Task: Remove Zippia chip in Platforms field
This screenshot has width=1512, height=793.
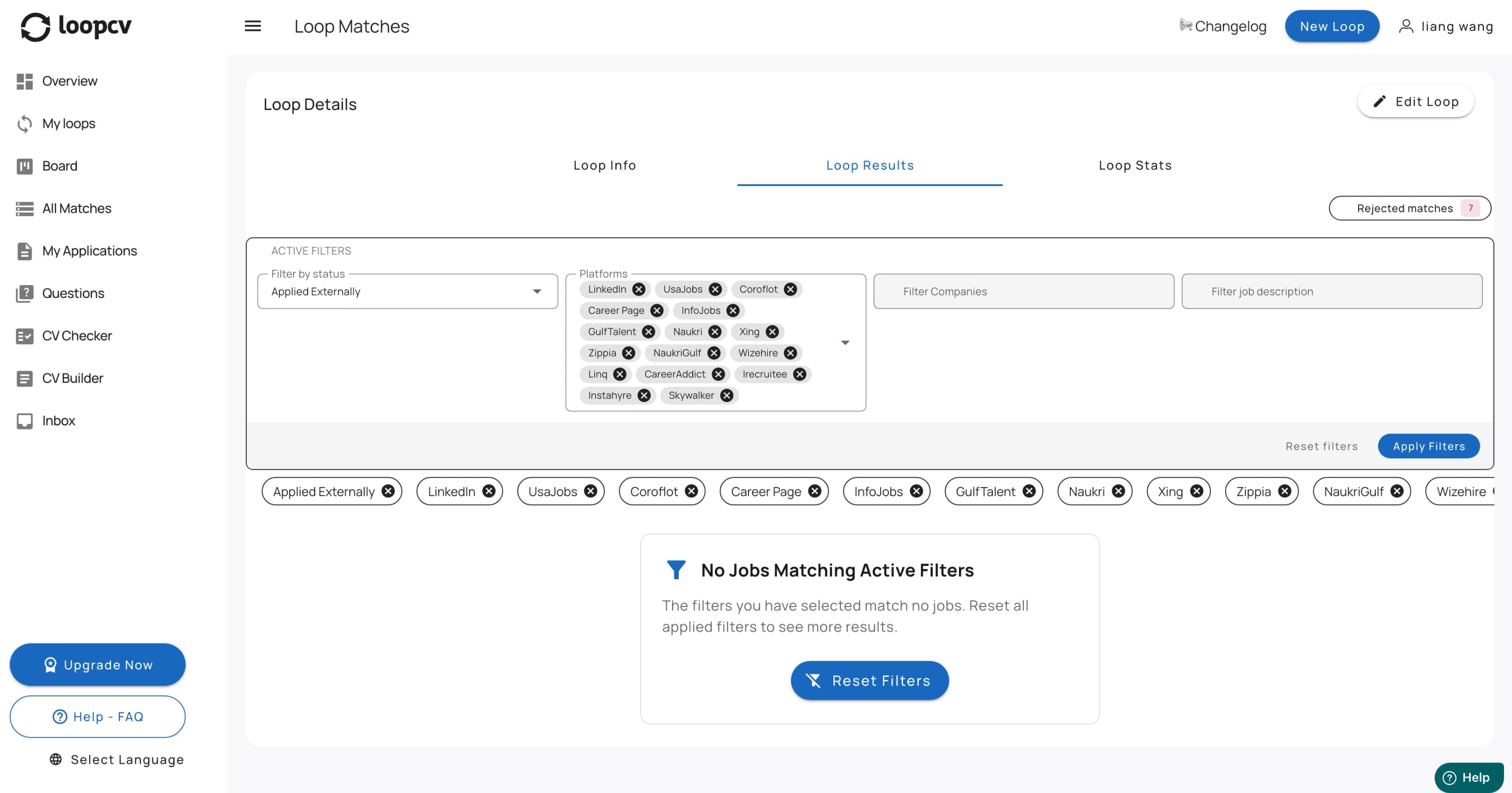Action: pos(629,353)
